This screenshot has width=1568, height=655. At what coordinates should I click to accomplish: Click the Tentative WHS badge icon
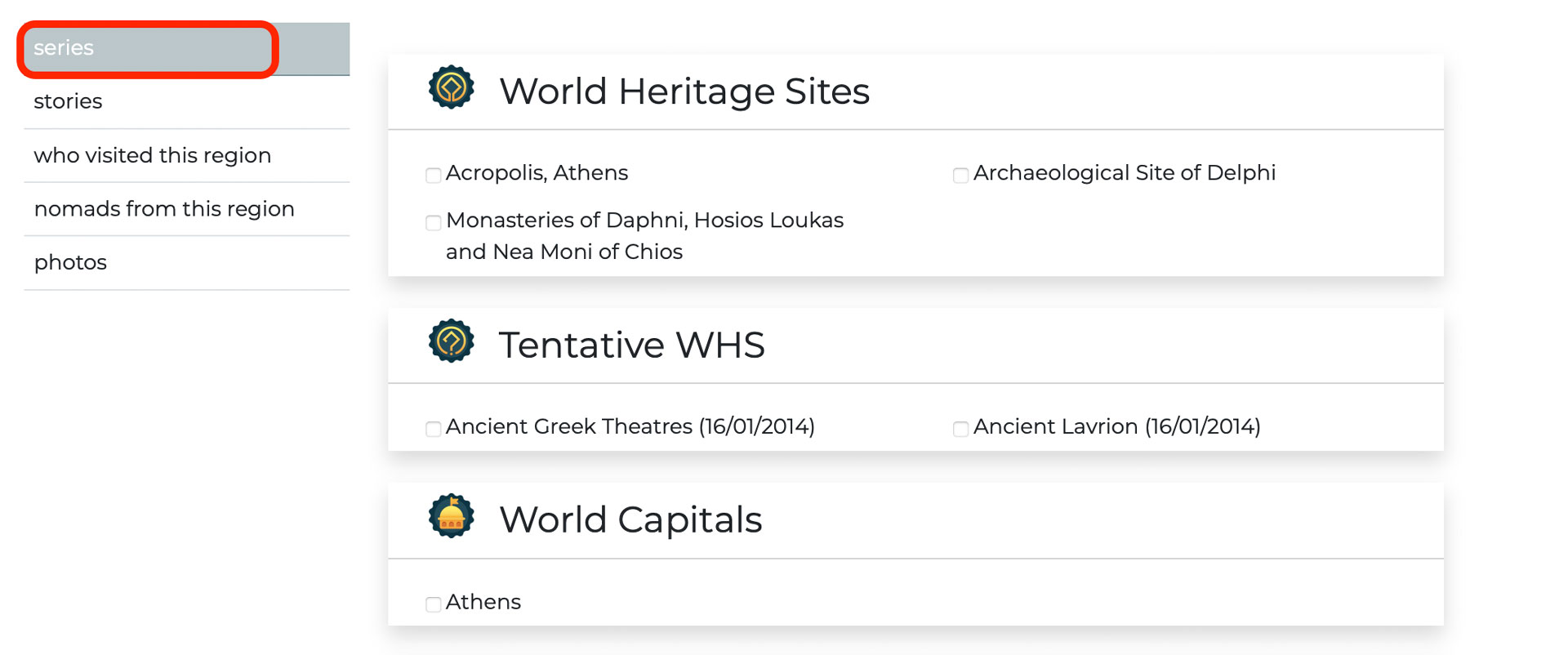pyautogui.click(x=451, y=341)
